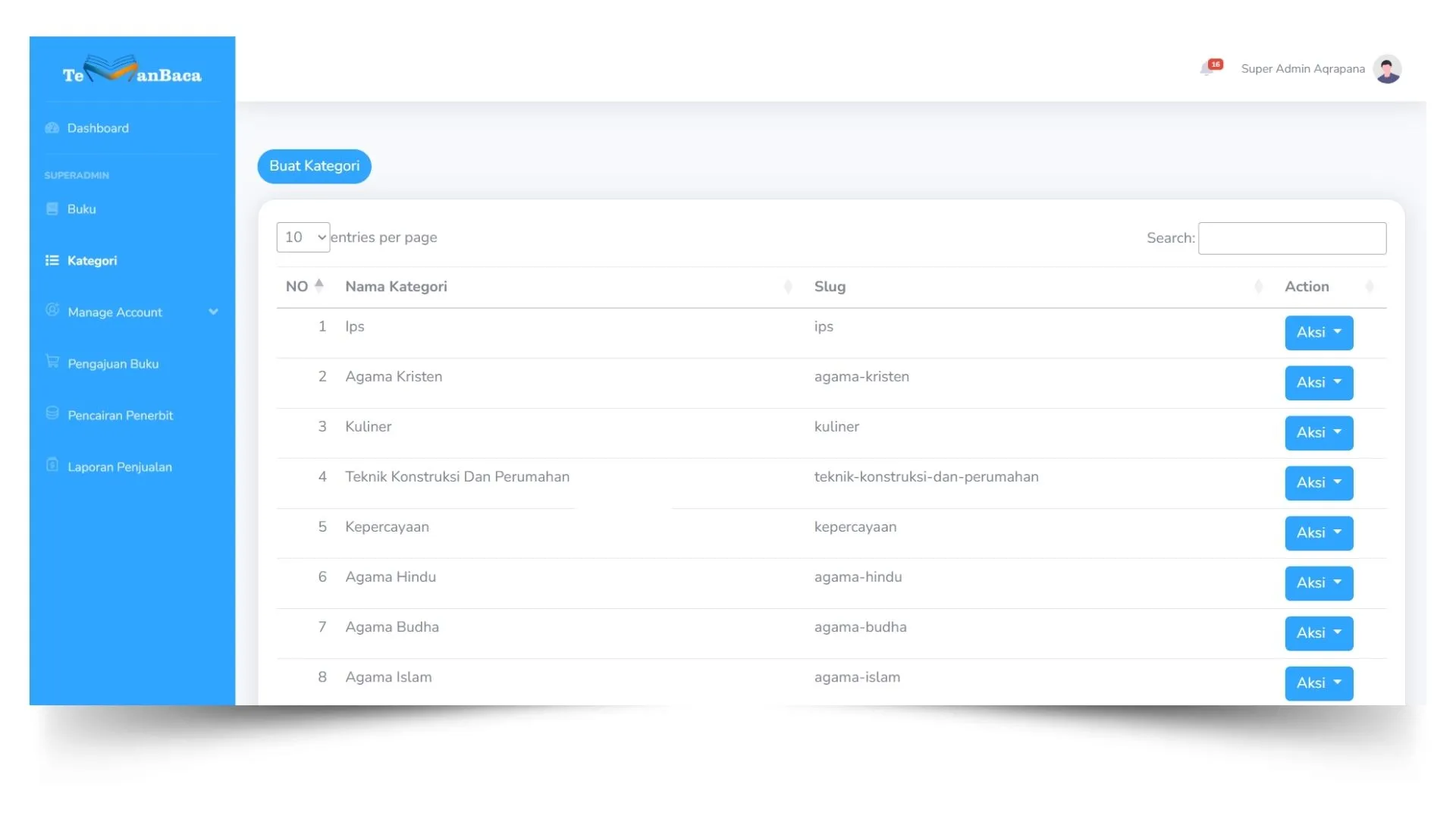The height and width of the screenshot is (819, 1456).
Task: Click the TemanBaca logo
Action: coord(132,71)
